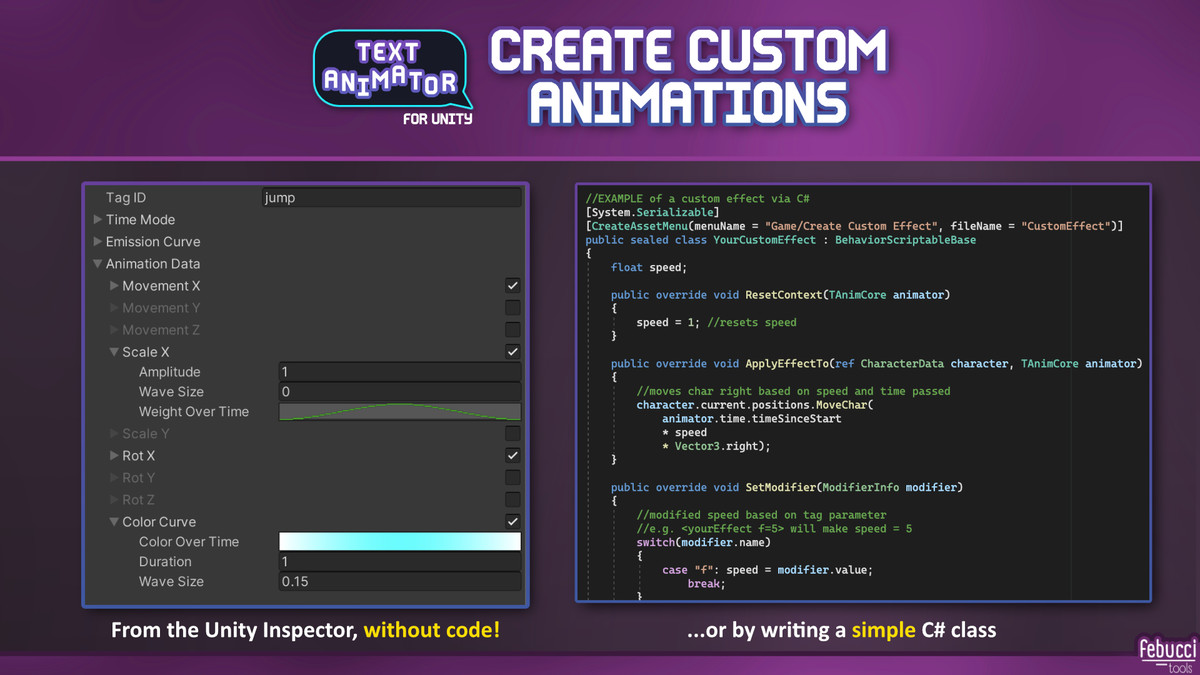Expand the Scale Y foldout arrow
The width and height of the screenshot is (1200, 675).
point(114,434)
